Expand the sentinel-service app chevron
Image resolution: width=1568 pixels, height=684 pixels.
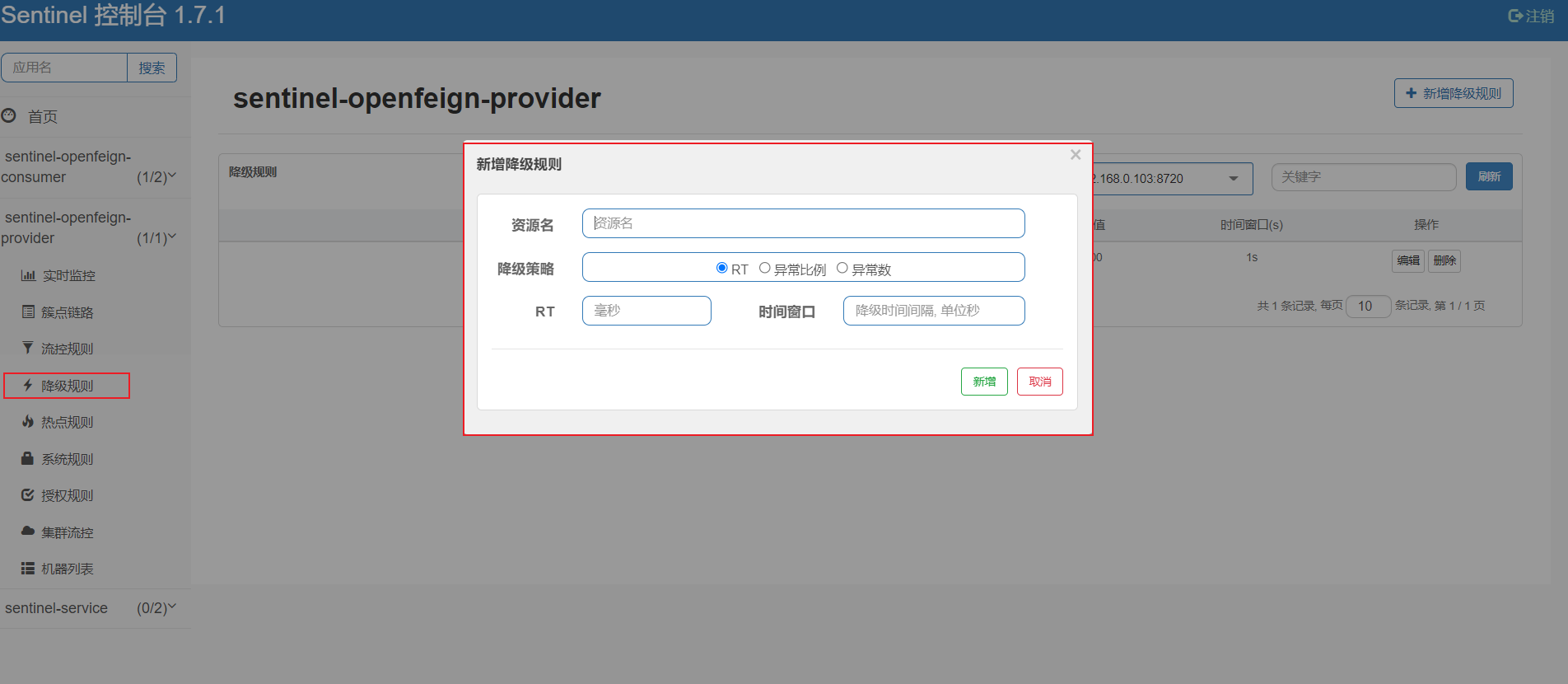pos(172,607)
